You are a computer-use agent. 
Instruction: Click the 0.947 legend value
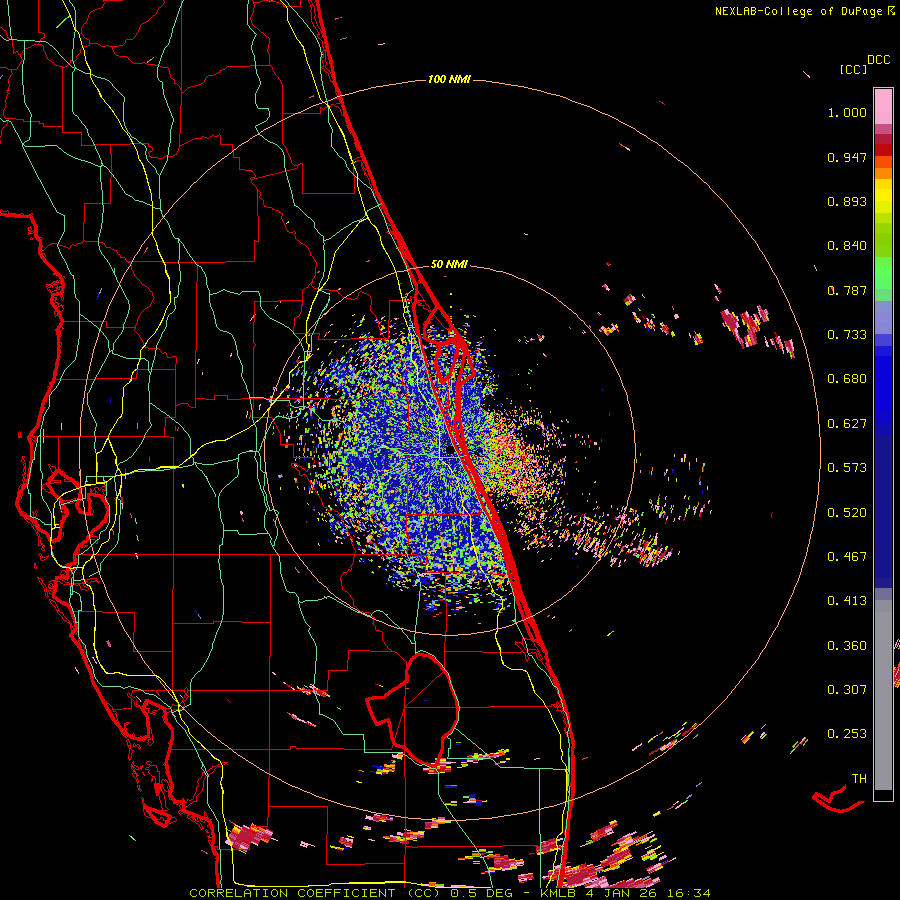pyautogui.click(x=847, y=157)
